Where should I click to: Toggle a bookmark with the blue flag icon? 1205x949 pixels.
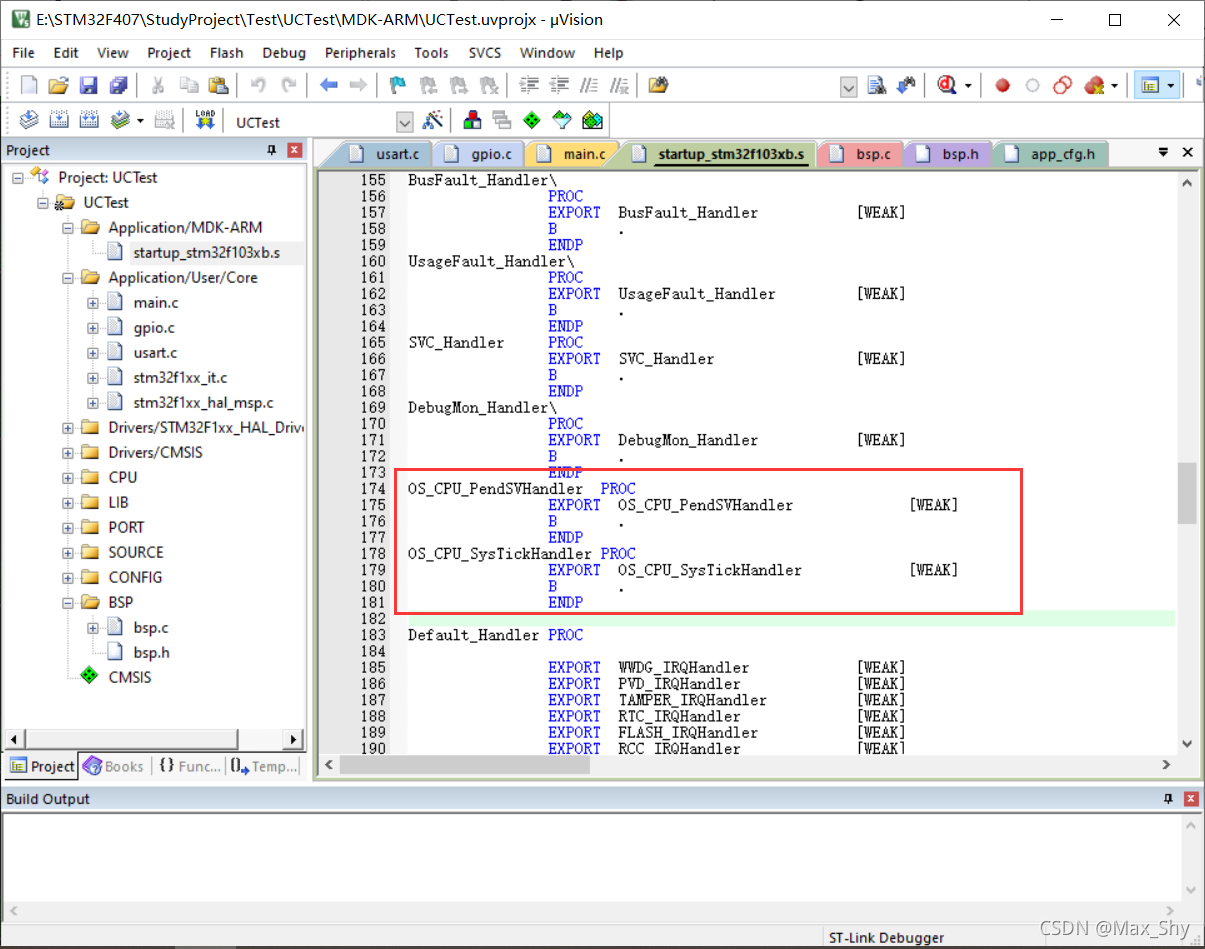(x=398, y=86)
